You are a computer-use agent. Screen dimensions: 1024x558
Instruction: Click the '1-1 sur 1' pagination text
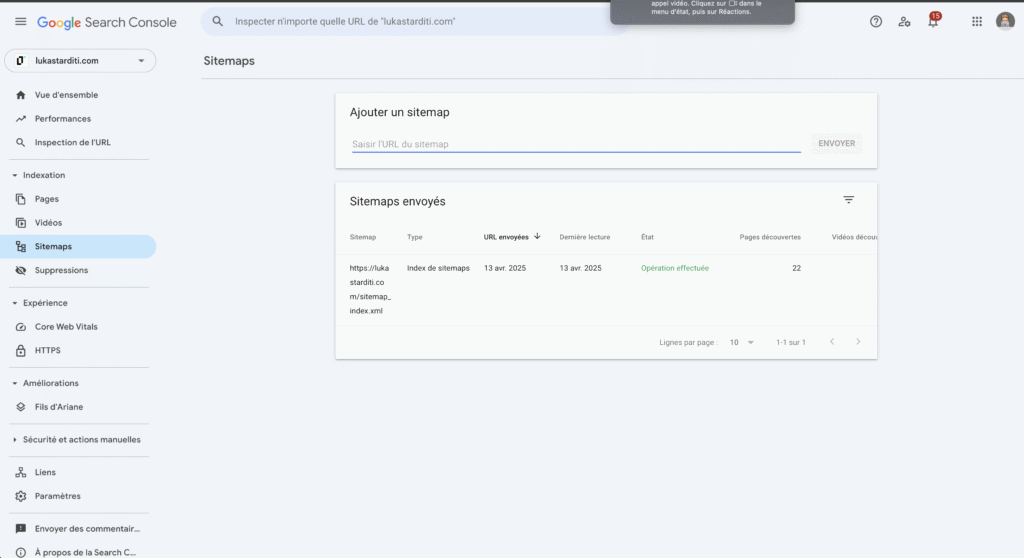tap(791, 342)
